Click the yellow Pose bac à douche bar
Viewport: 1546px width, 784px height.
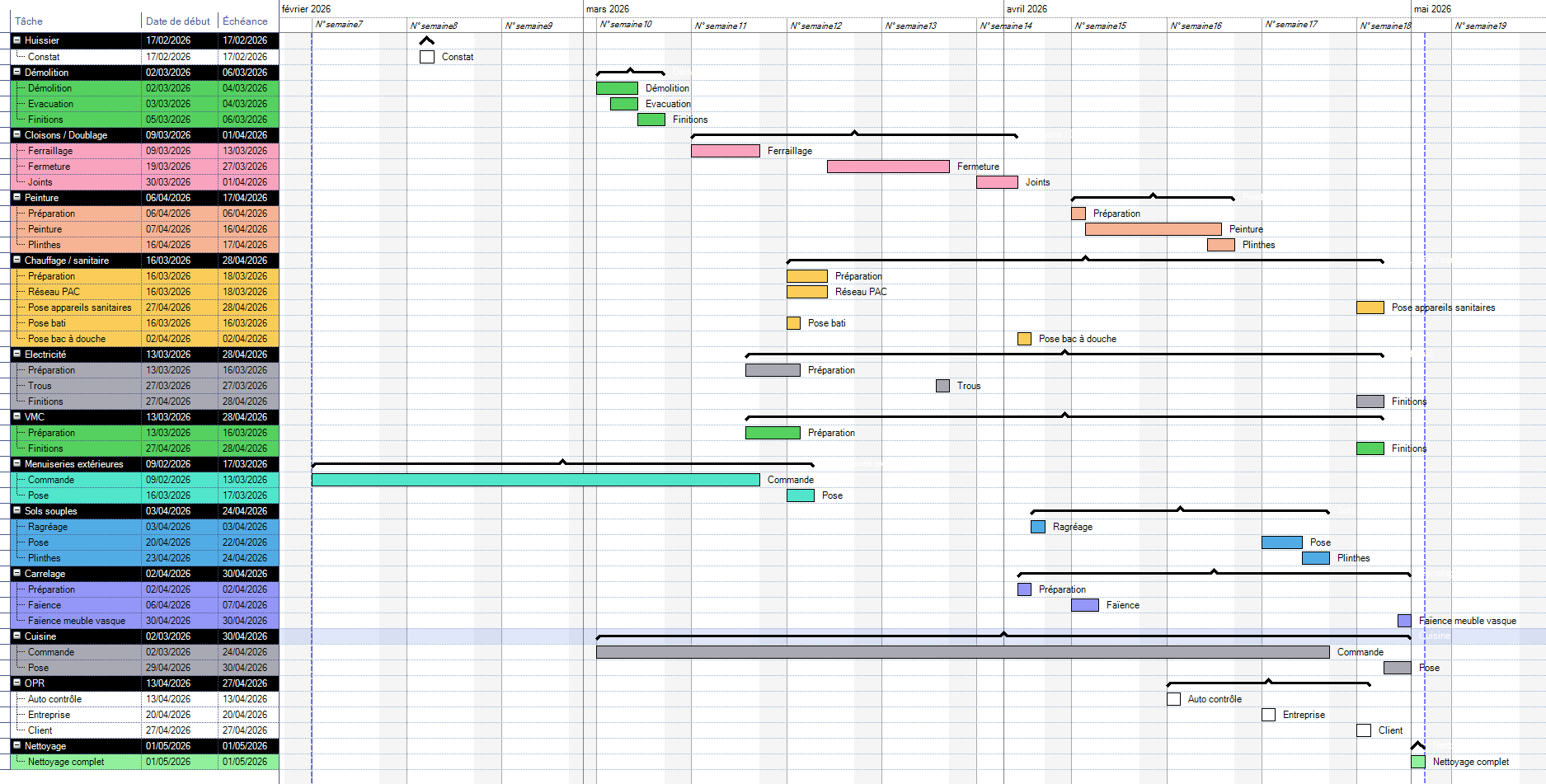(1024, 339)
